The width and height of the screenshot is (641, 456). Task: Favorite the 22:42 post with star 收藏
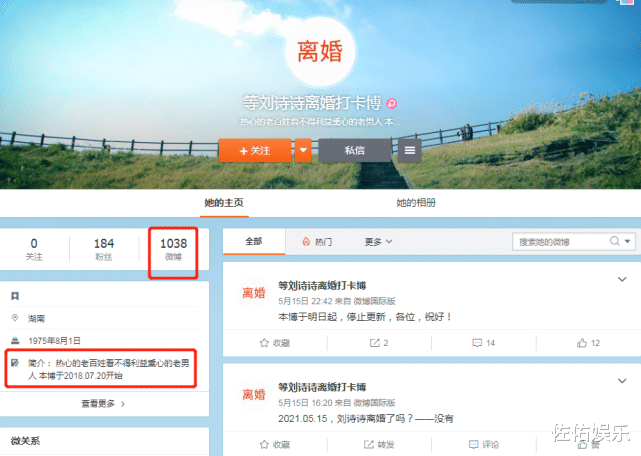[x=275, y=343]
